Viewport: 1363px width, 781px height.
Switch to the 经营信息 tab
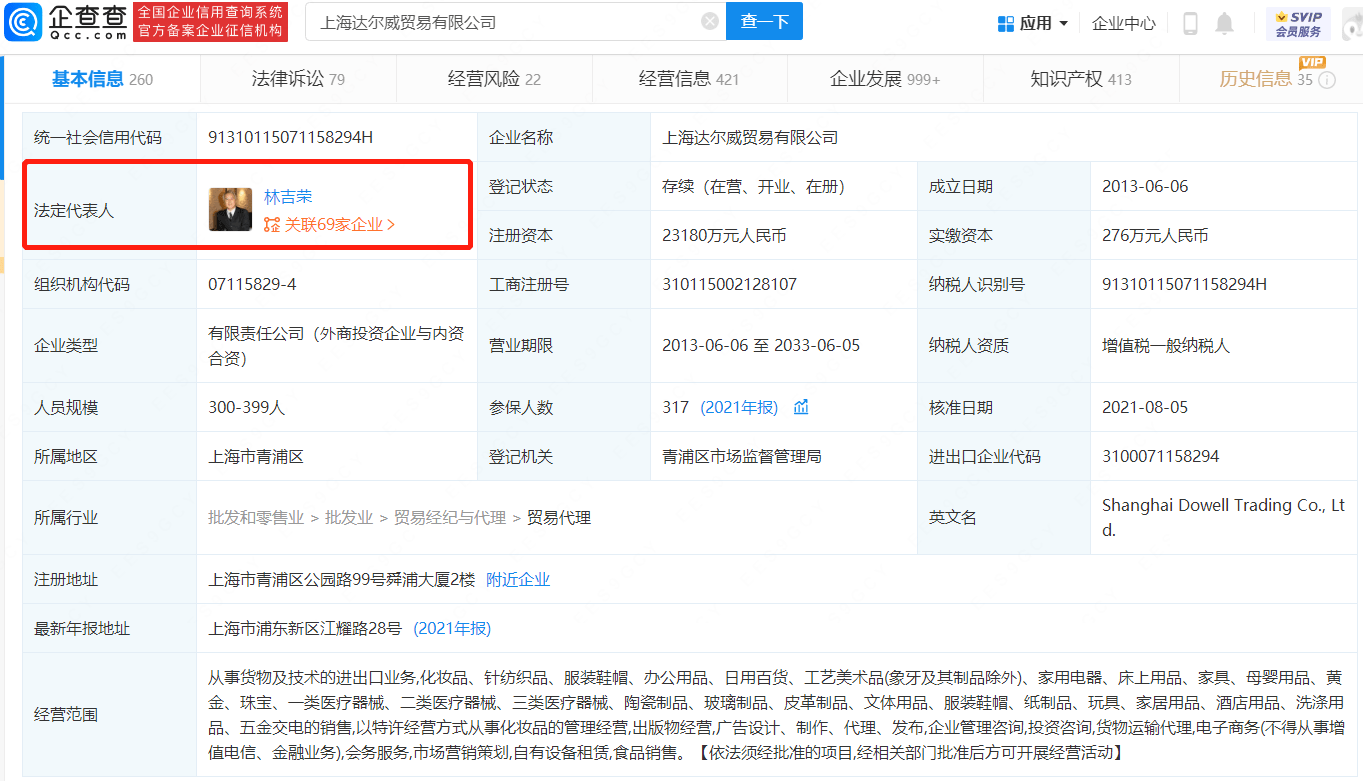point(689,79)
